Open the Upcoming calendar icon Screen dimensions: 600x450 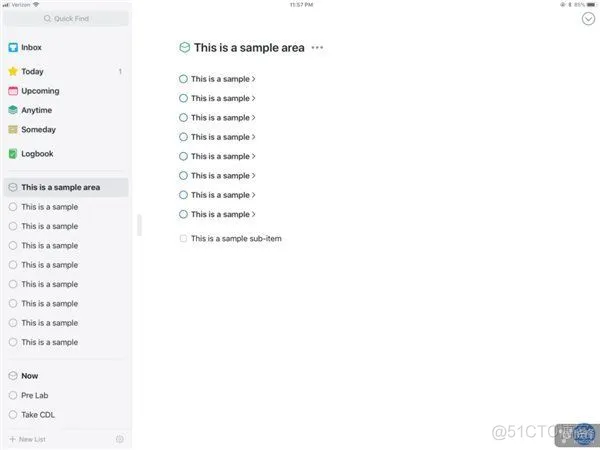13,91
